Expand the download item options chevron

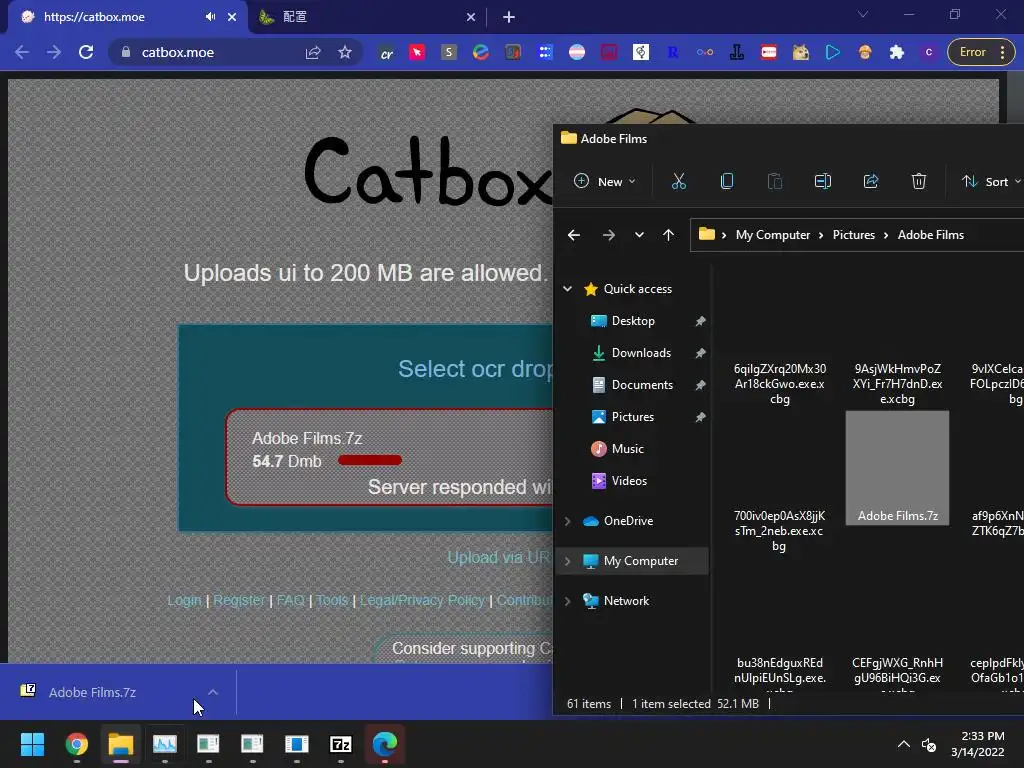click(x=213, y=692)
